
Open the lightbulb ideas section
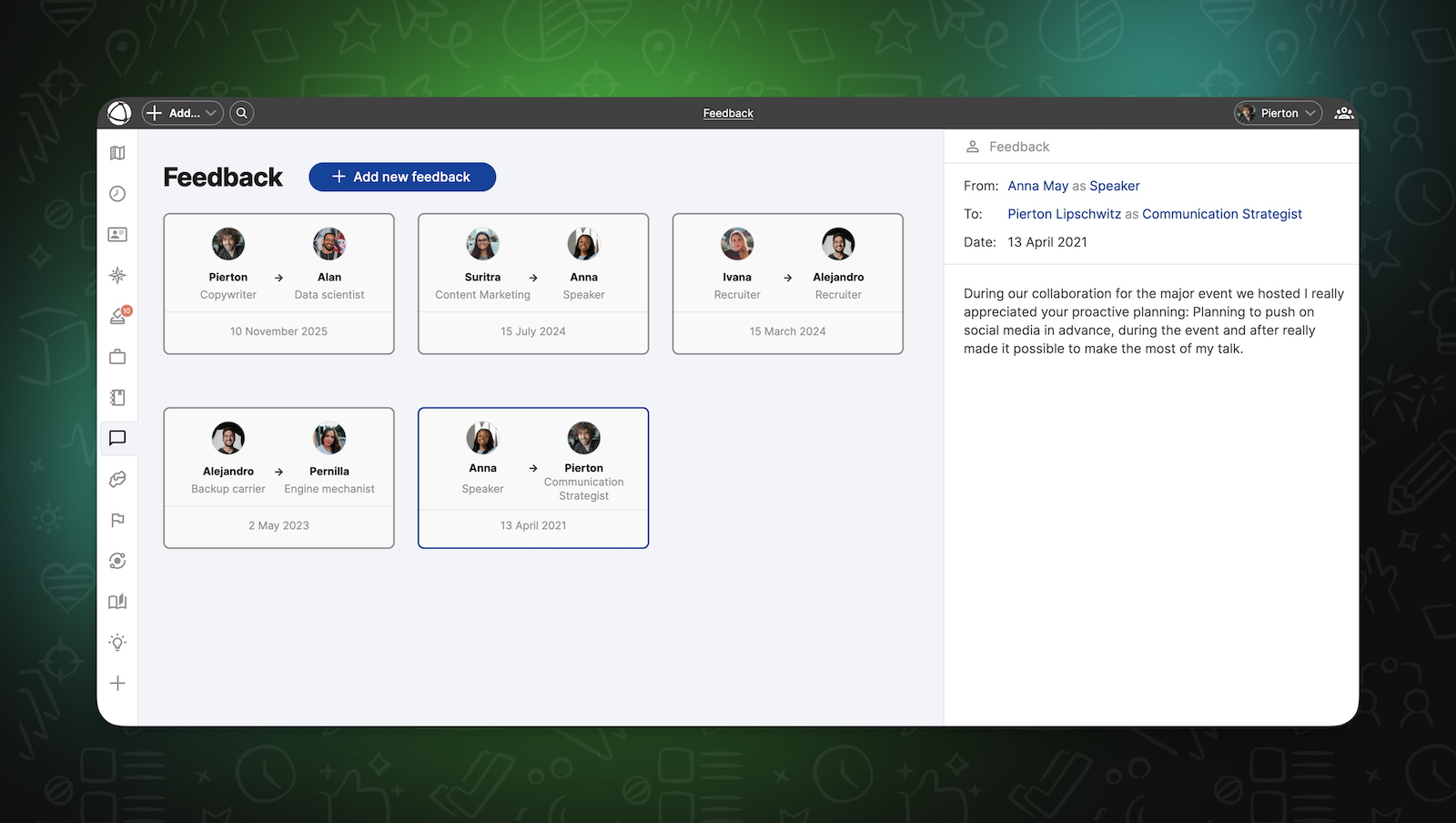[x=117, y=642]
